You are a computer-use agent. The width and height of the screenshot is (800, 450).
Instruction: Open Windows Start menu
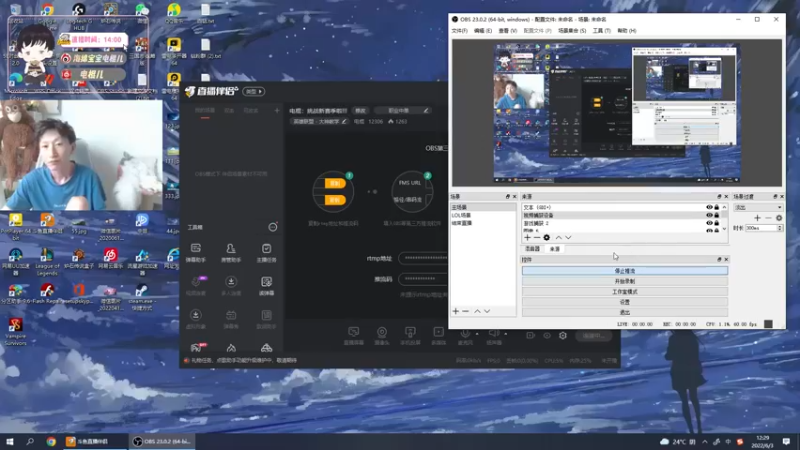tap(10, 441)
